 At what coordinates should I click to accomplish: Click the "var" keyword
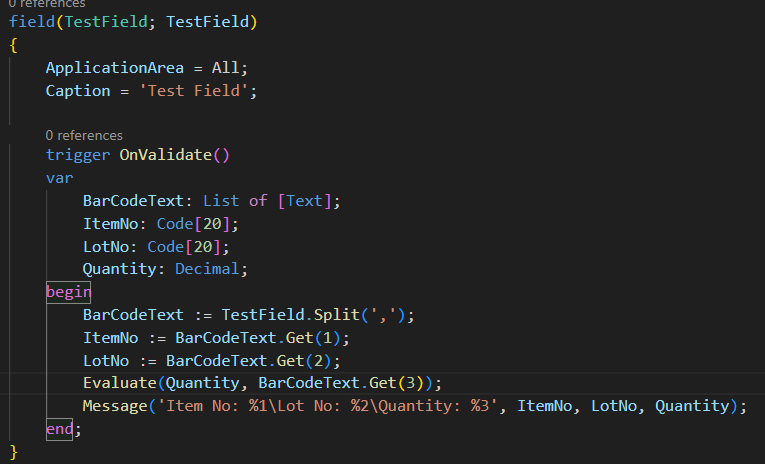(x=59, y=178)
